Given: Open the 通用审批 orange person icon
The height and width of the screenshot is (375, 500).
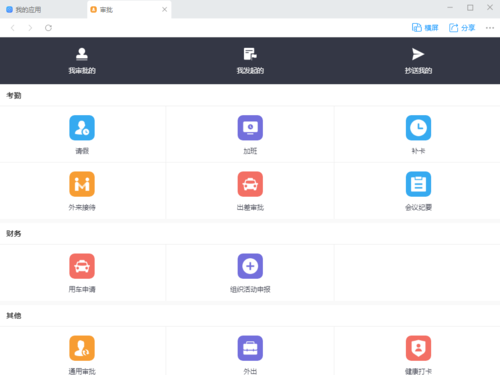Looking at the screenshot, I should click(x=82, y=348).
